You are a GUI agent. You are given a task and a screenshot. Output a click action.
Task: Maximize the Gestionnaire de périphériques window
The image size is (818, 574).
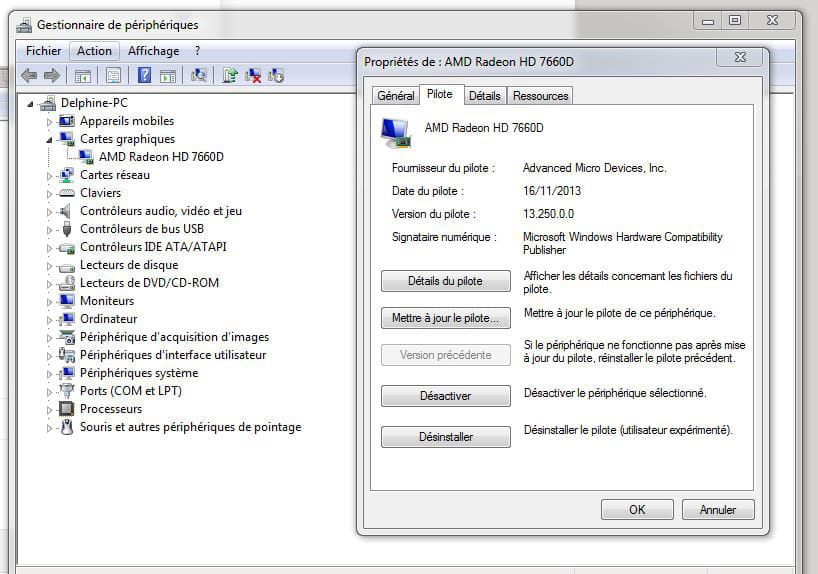[735, 20]
